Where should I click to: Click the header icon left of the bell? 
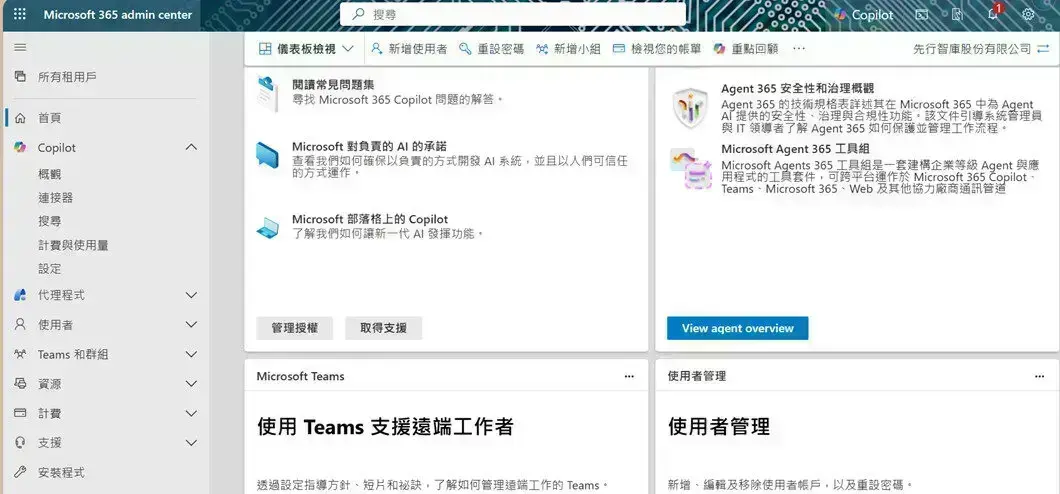coord(957,14)
